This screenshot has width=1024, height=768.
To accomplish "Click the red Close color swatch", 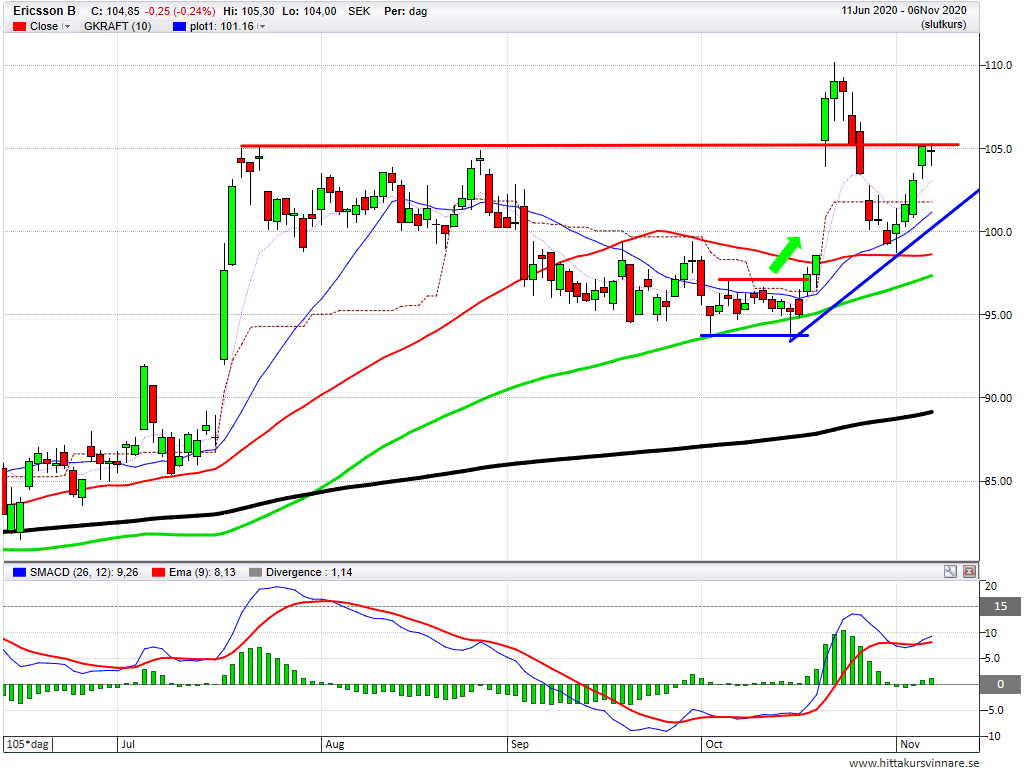I will click(19, 26).
